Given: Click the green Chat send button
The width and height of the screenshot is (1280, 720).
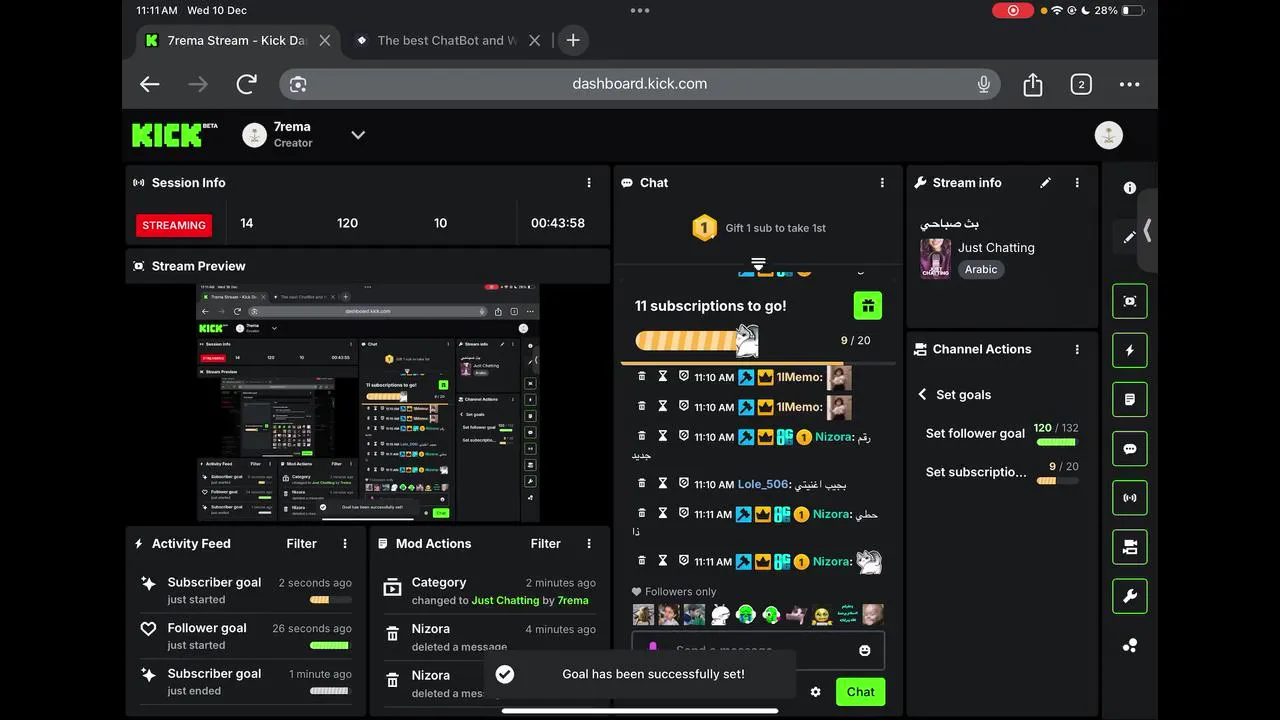Looking at the screenshot, I should [x=860, y=692].
